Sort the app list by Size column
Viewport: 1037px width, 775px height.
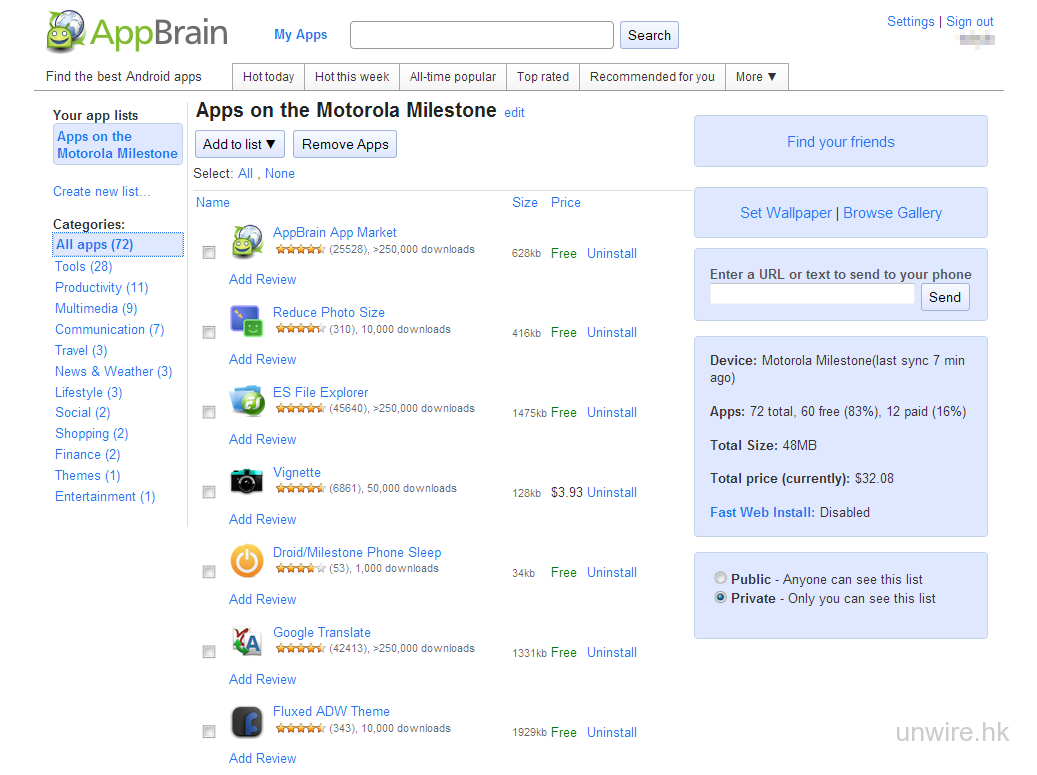pos(525,202)
